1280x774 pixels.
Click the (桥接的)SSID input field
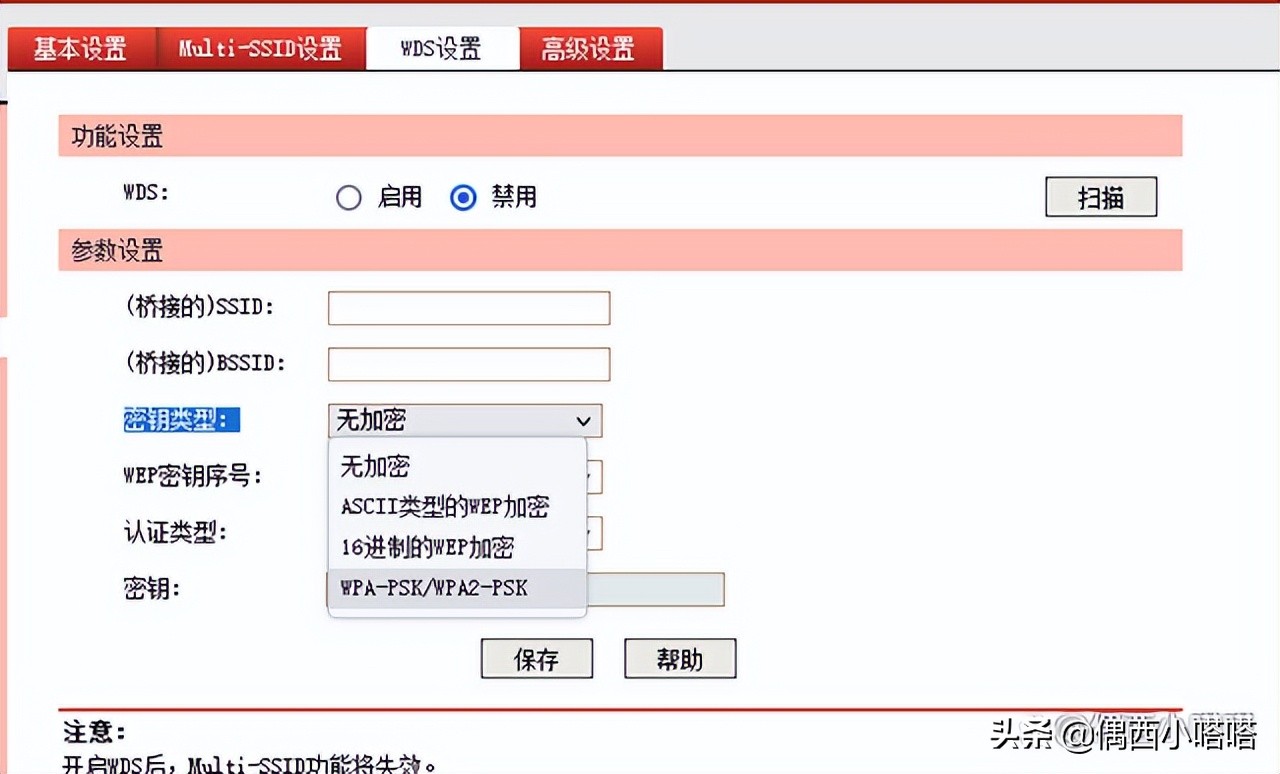(x=468, y=308)
